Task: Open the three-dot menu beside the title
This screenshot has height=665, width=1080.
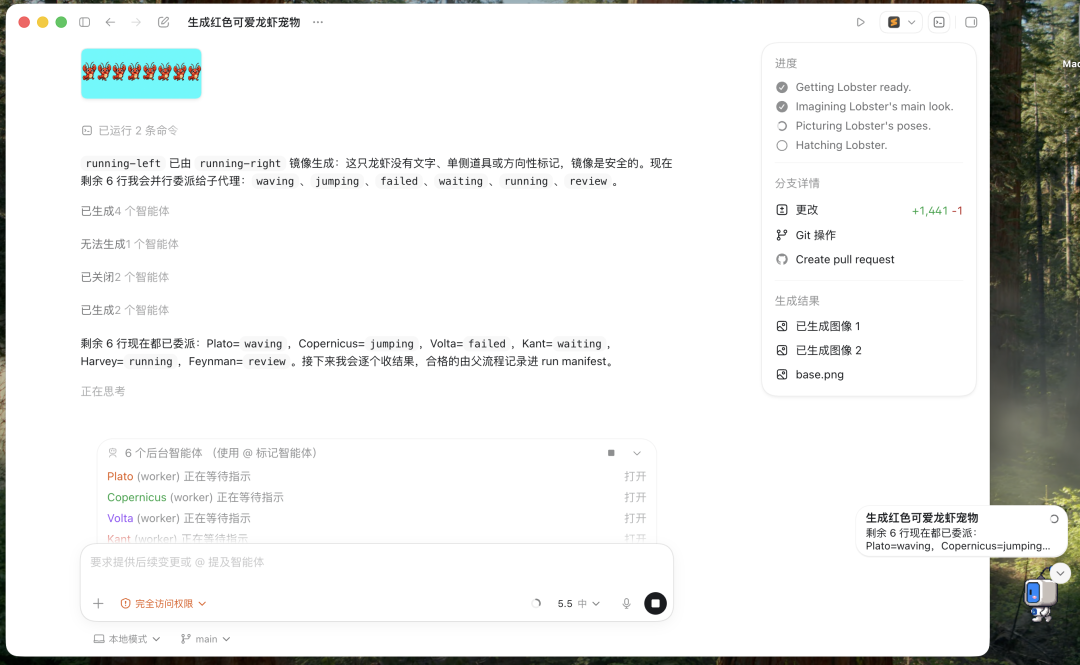Action: coord(318,22)
